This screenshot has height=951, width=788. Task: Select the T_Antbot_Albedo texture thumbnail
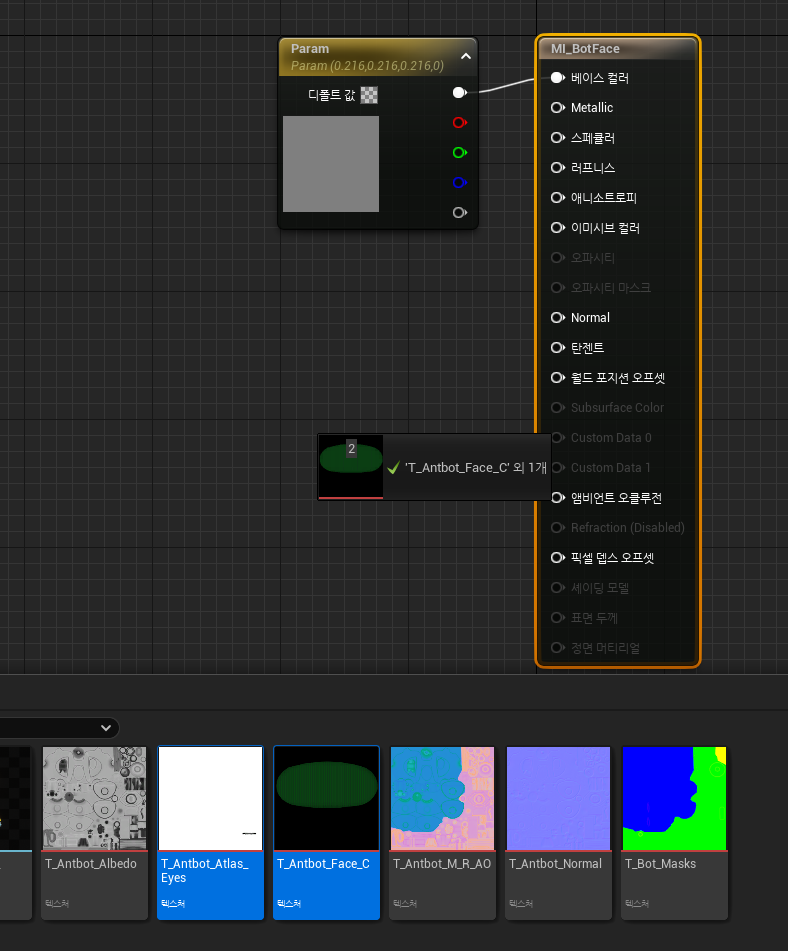point(95,798)
